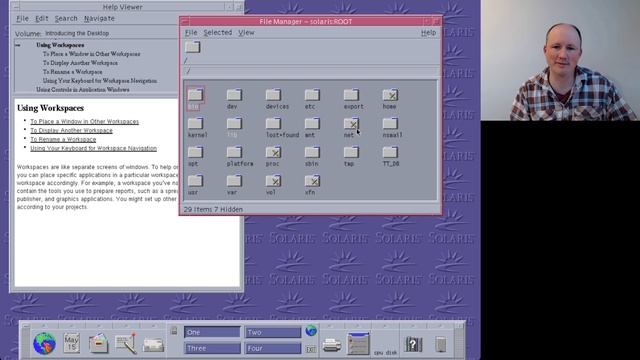The image size is (640, 360).
Task: Expand the subpanel arrow above Mailer
Action: tap(153, 325)
